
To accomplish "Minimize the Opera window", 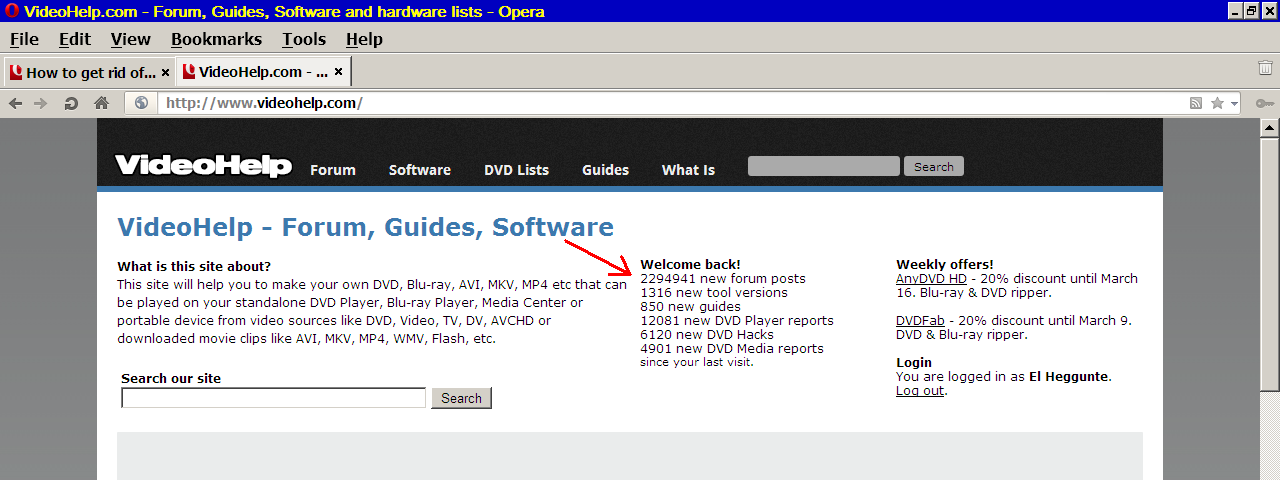I will [1236, 11].
